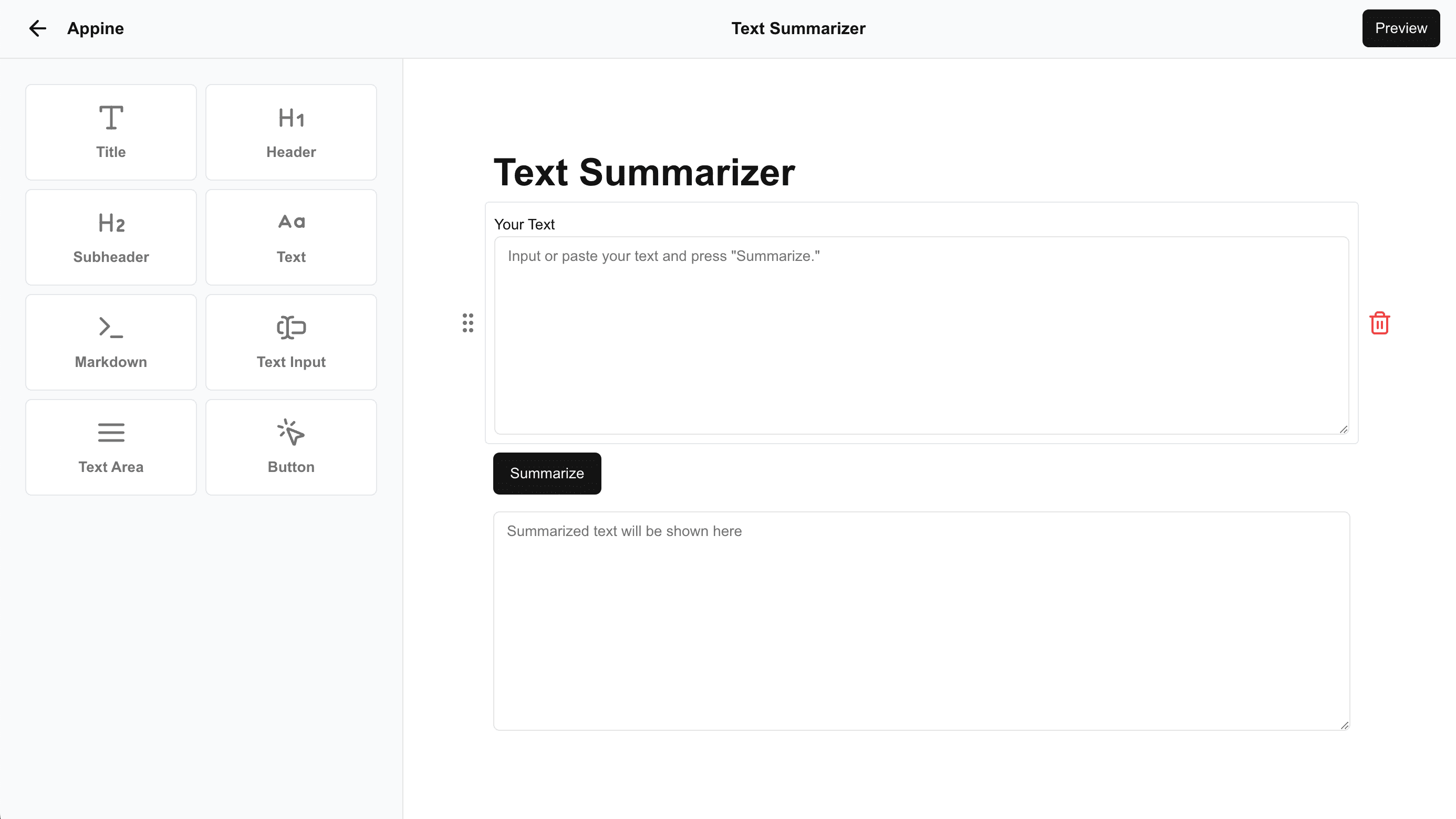This screenshot has height=819, width=1456.
Task: Select the Text Summarizer title label
Action: click(x=644, y=172)
